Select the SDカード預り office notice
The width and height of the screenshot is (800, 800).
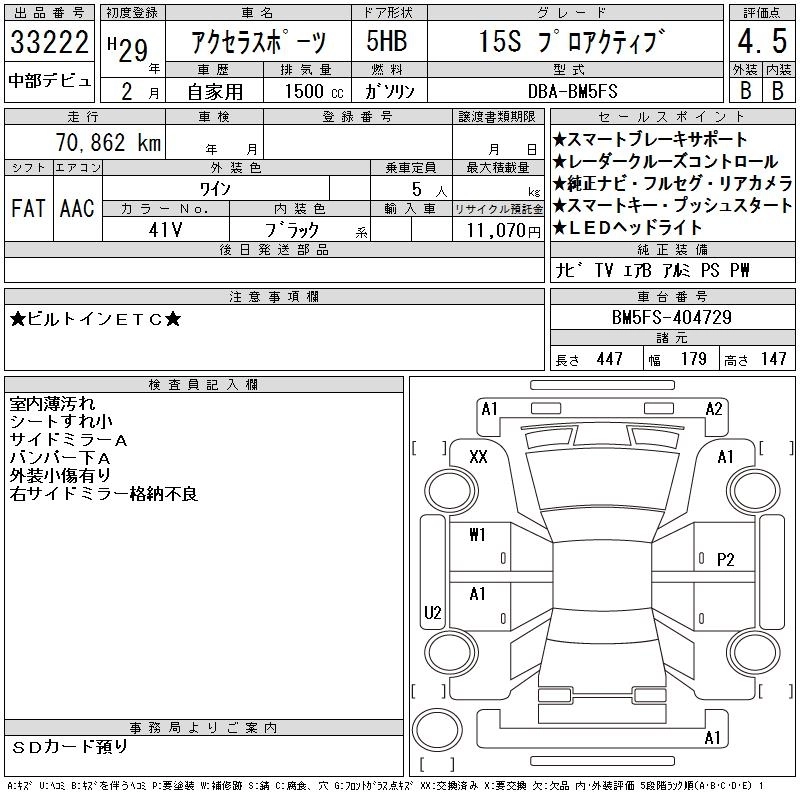70,747
